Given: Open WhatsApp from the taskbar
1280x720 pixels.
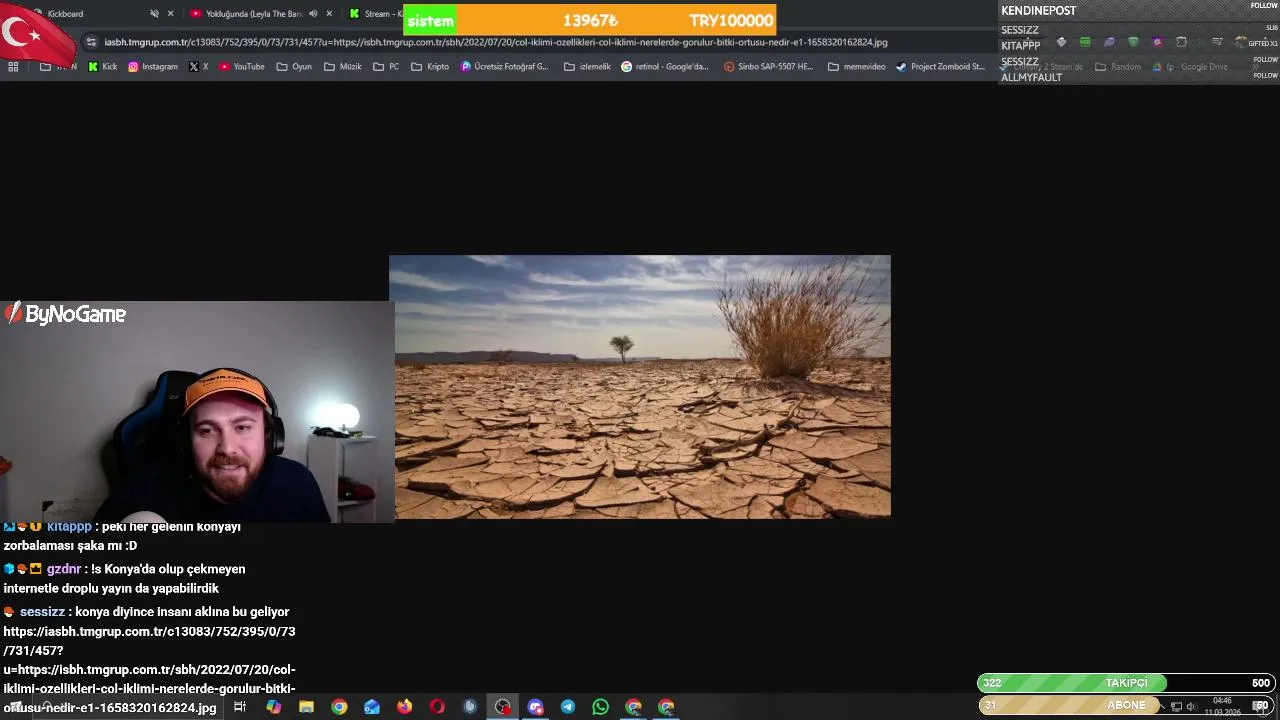Looking at the screenshot, I should [x=600, y=707].
